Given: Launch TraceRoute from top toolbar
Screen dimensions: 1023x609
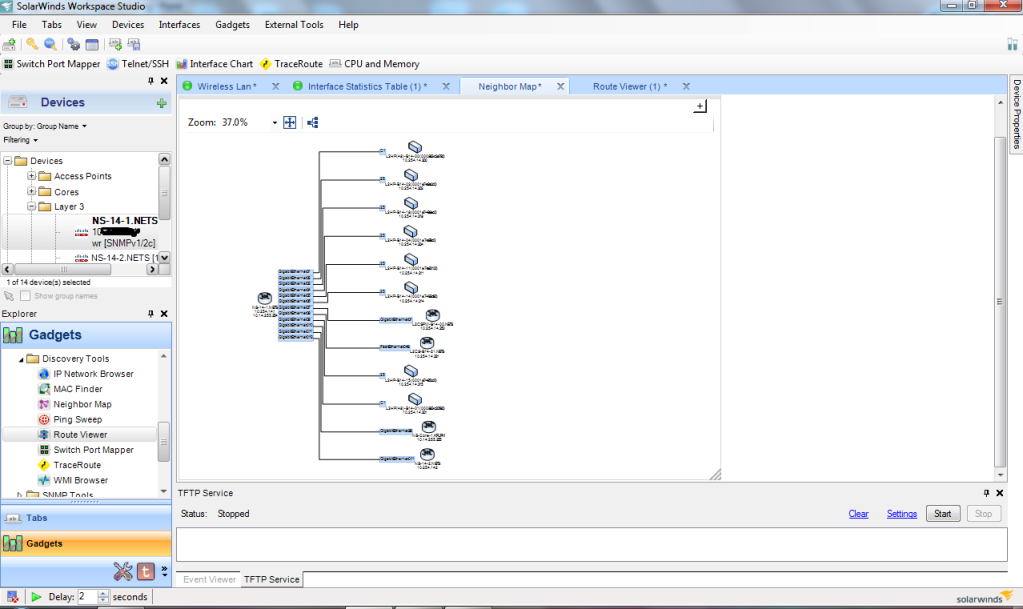Looking at the screenshot, I should coord(291,64).
